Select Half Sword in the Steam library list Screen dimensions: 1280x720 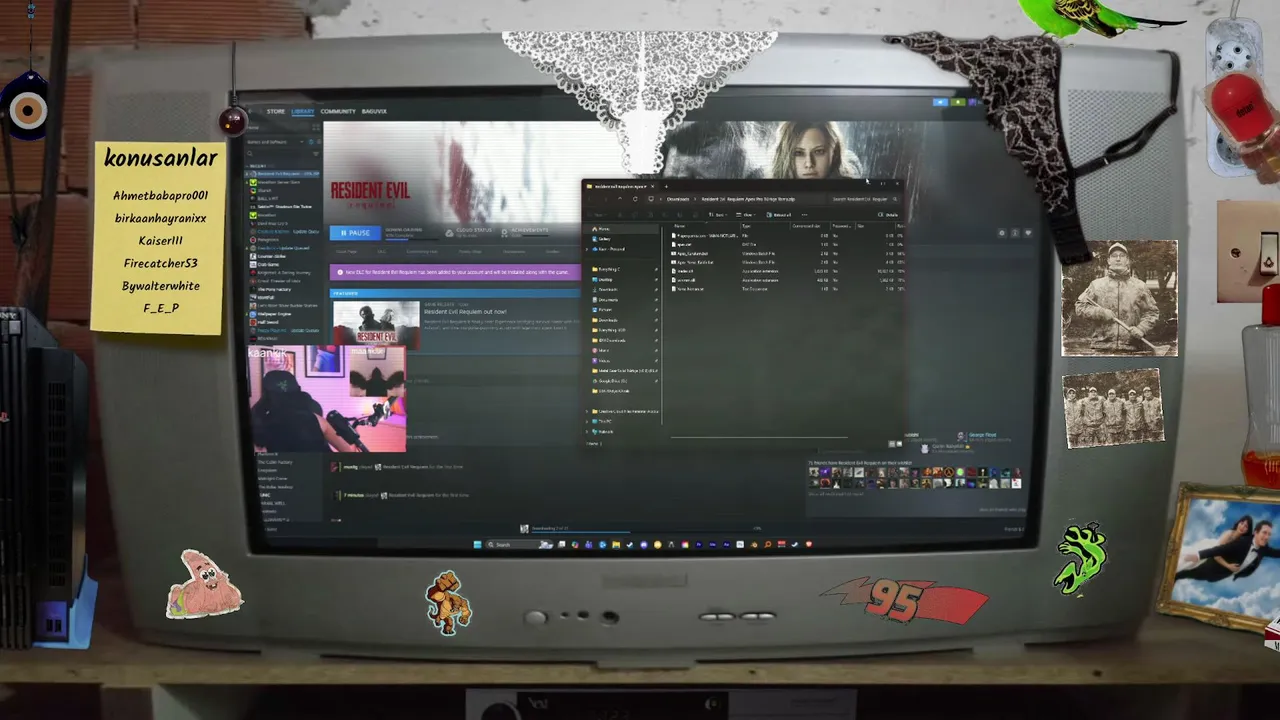pyautogui.click(x=266, y=322)
